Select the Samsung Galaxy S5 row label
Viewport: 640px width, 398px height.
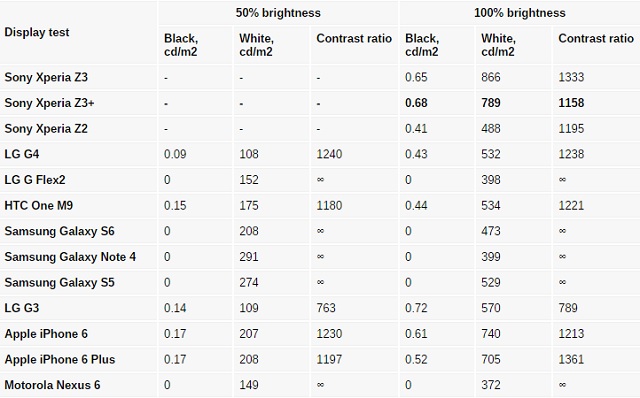click(x=59, y=282)
